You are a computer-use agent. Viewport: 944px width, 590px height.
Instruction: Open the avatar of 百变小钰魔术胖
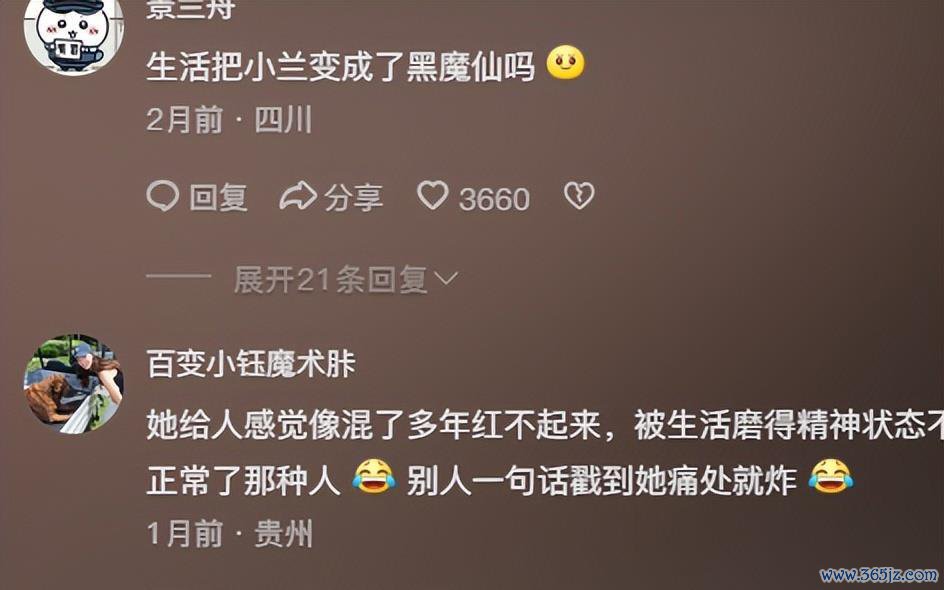73,384
